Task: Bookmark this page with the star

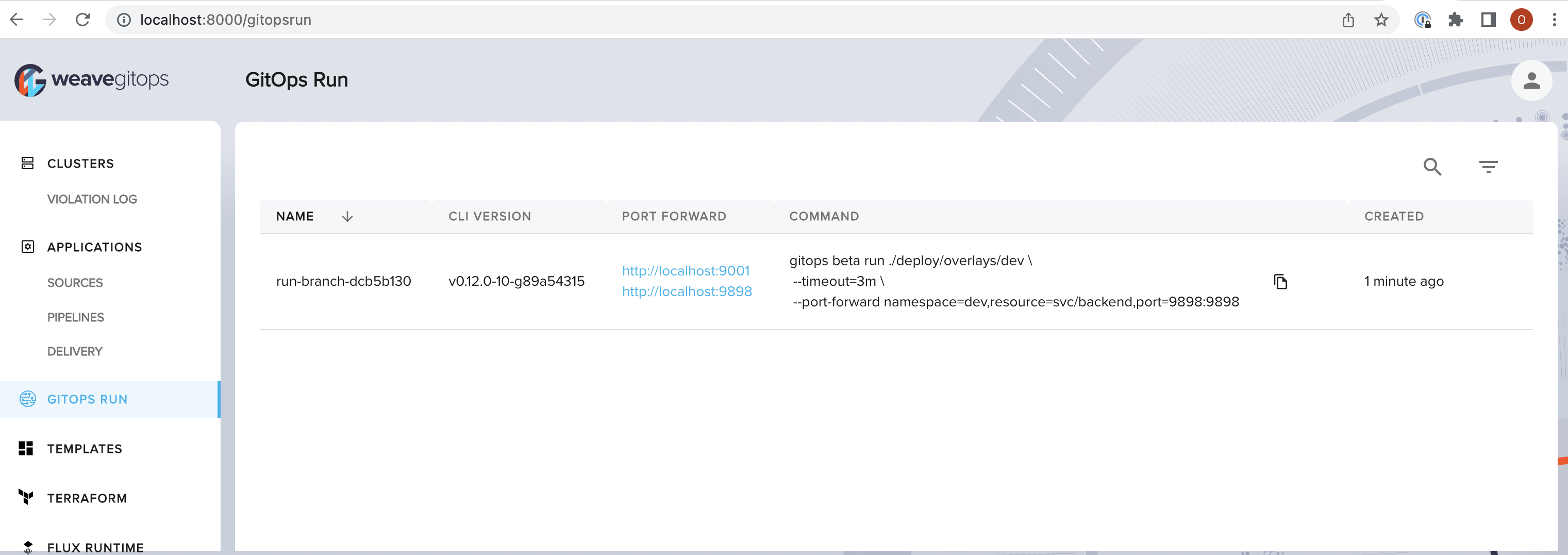Action: [1381, 20]
